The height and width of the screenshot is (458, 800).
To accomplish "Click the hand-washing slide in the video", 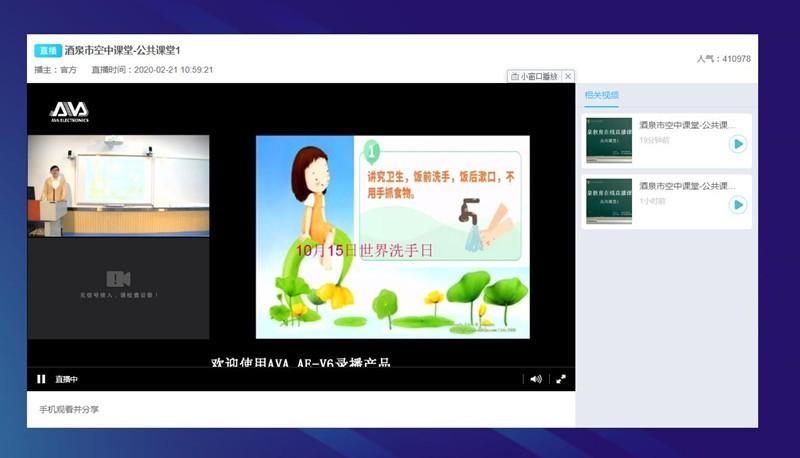I will [x=393, y=237].
